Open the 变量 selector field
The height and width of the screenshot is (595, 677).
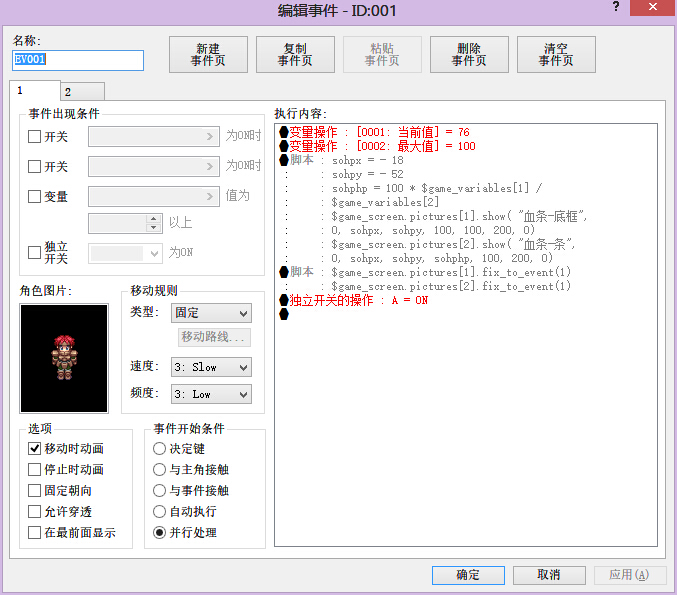tap(154, 196)
